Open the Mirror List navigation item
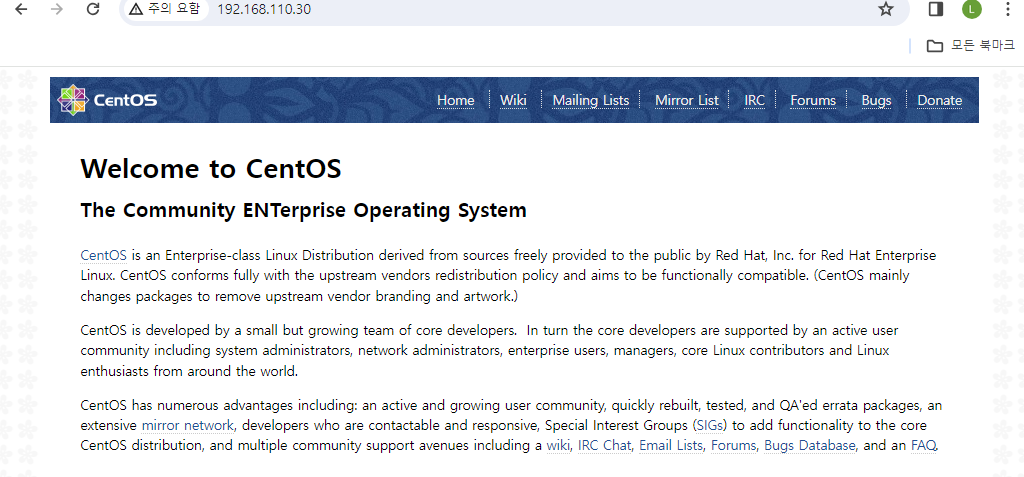The height and width of the screenshot is (477, 1024). coord(686,101)
